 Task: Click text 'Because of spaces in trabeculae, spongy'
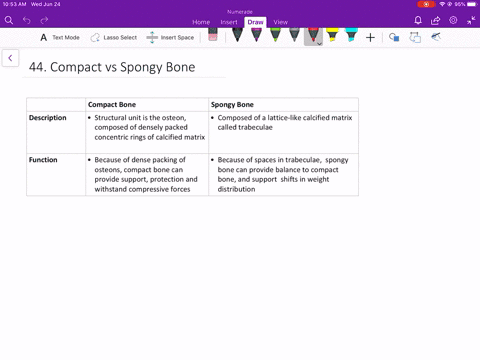coord(283,160)
